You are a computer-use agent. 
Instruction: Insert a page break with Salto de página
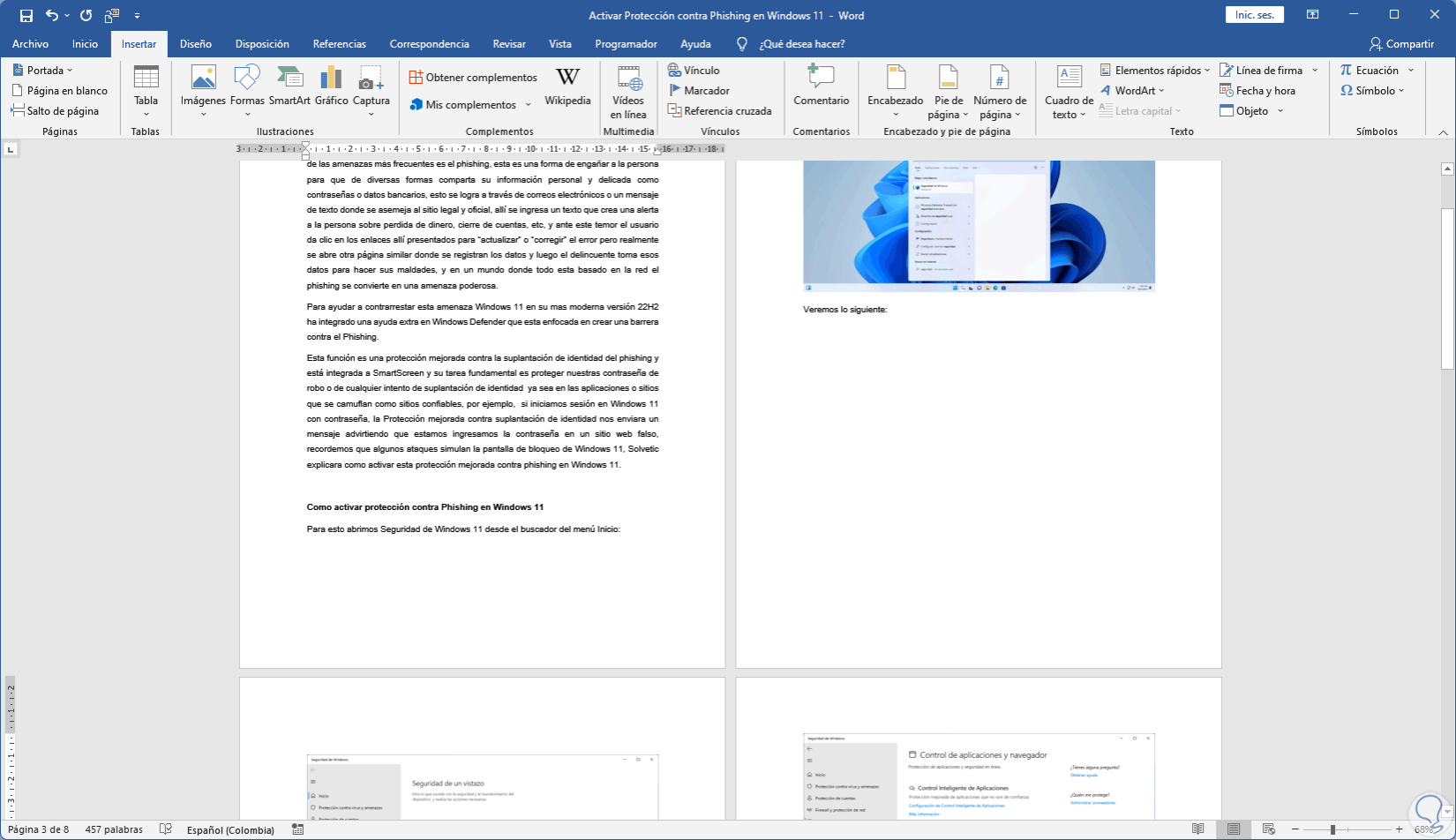(x=55, y=111)
